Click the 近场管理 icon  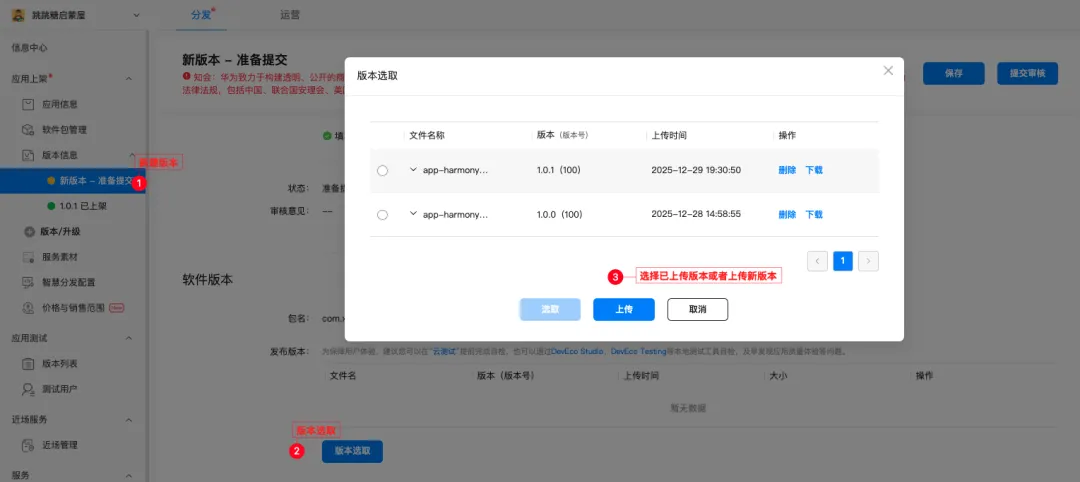pos(28,445)
